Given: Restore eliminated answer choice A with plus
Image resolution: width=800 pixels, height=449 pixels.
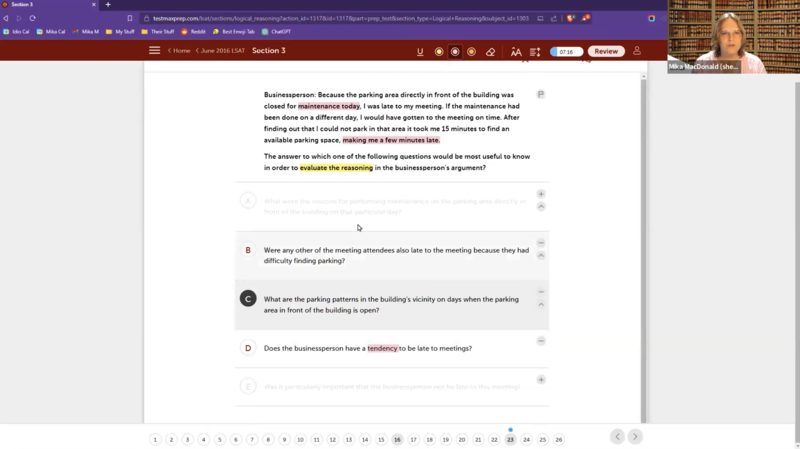Looking at the screenshot, I should point(541,194).
